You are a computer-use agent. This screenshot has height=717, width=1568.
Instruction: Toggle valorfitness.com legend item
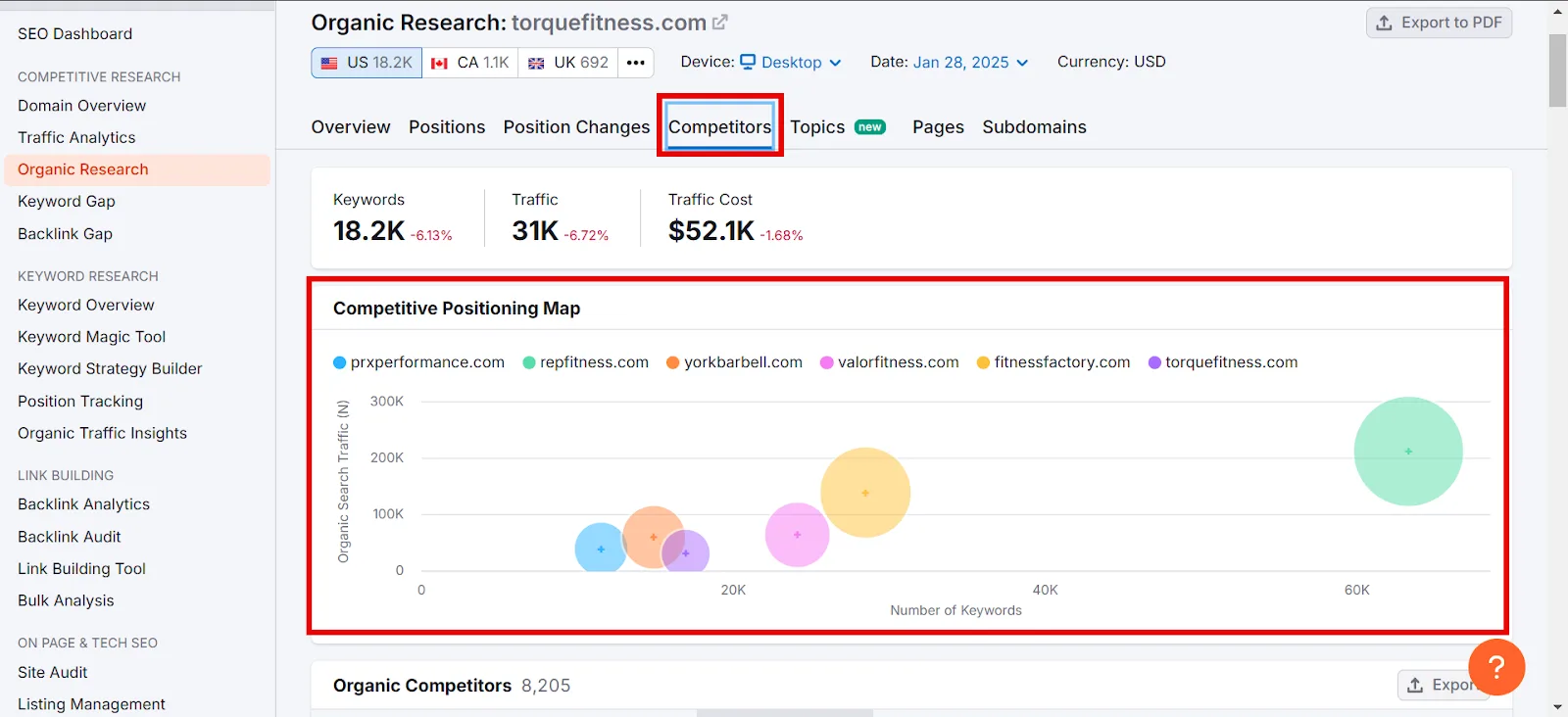(890, 362)
